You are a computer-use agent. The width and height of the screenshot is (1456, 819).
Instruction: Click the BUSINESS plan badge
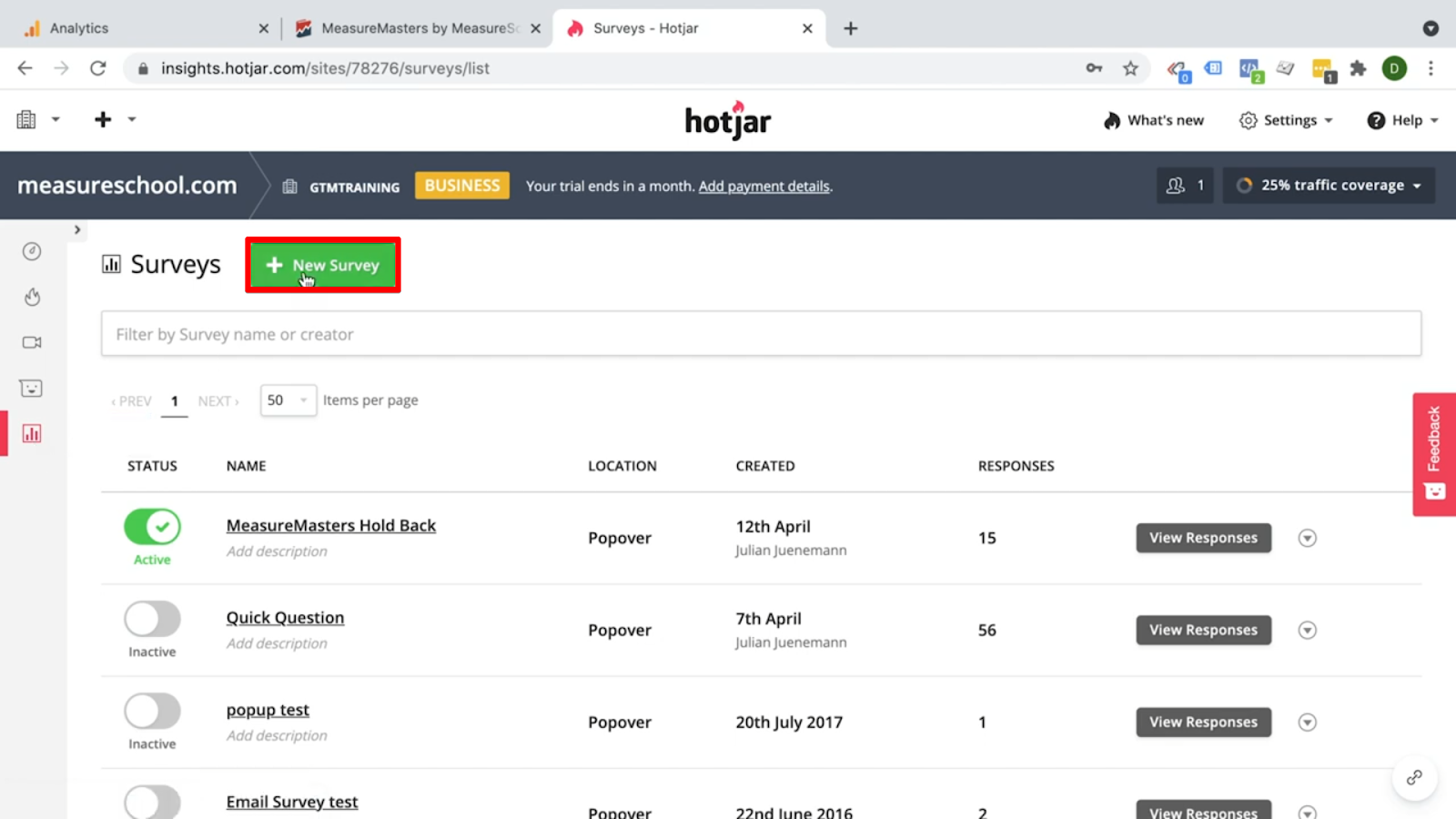pyautogui.click(x=462, y=185)
